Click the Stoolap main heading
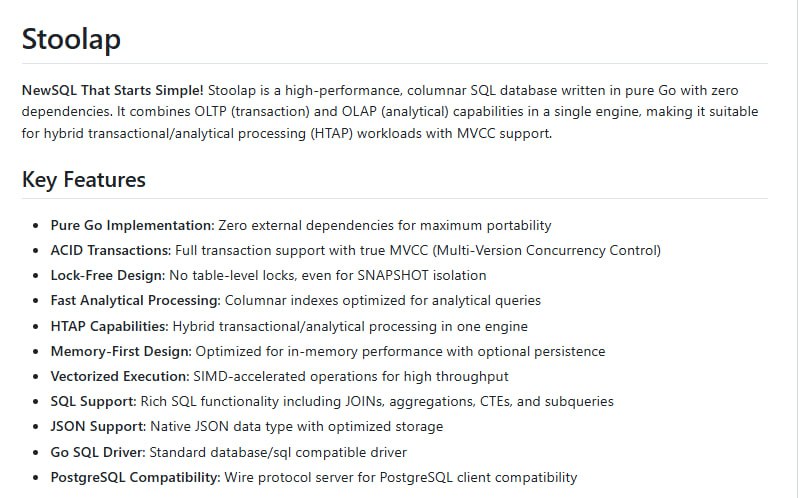This screenshot has width=800, height=498. click(71, 39)
